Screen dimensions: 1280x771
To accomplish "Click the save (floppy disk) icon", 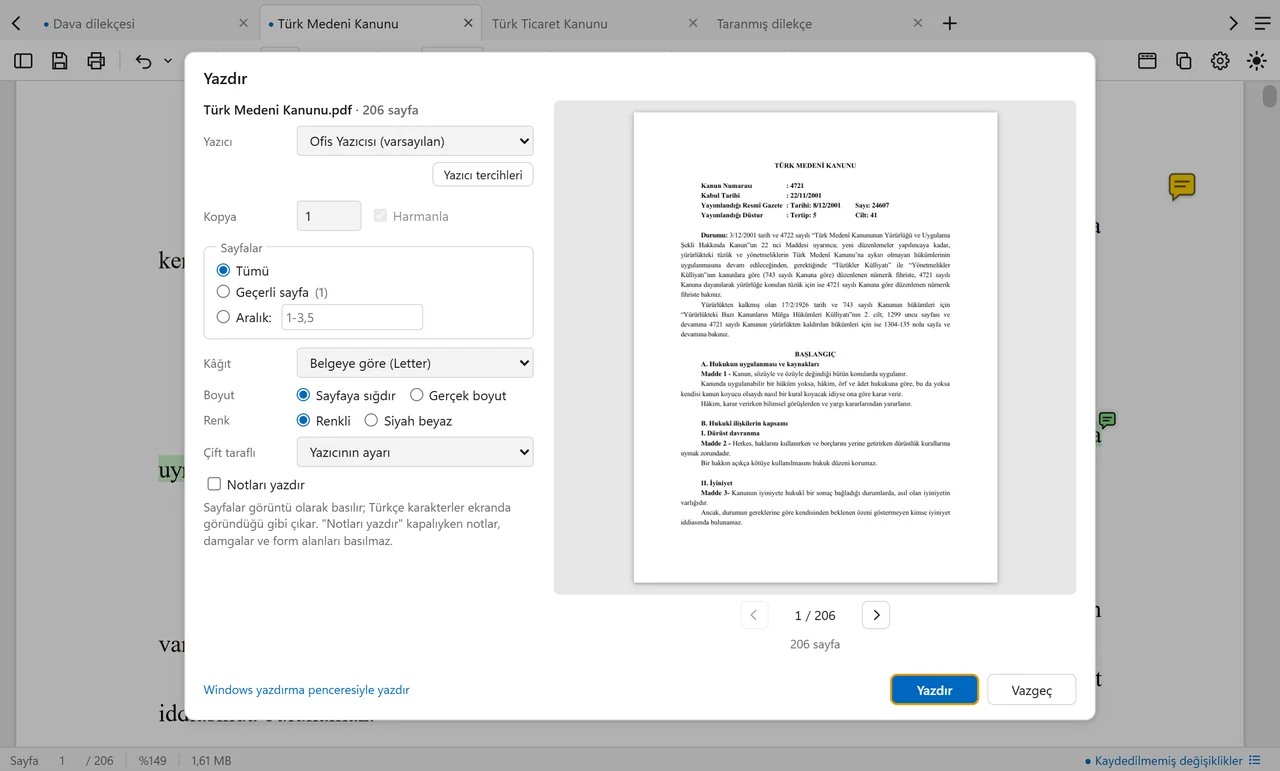I will point(60,61).
